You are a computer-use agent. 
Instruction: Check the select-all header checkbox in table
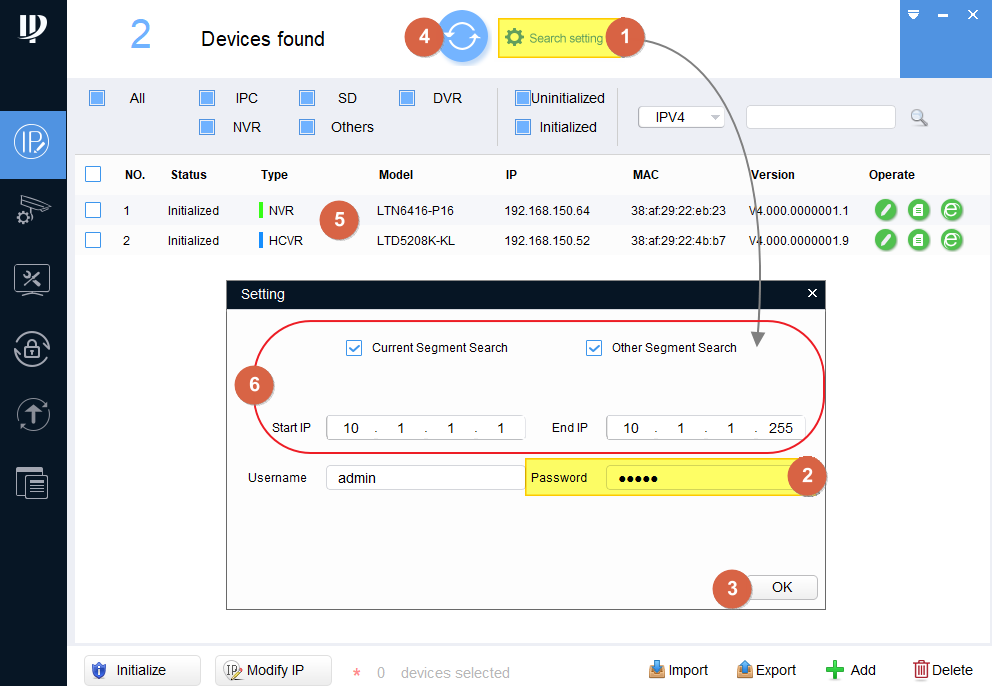pos(93,174)
